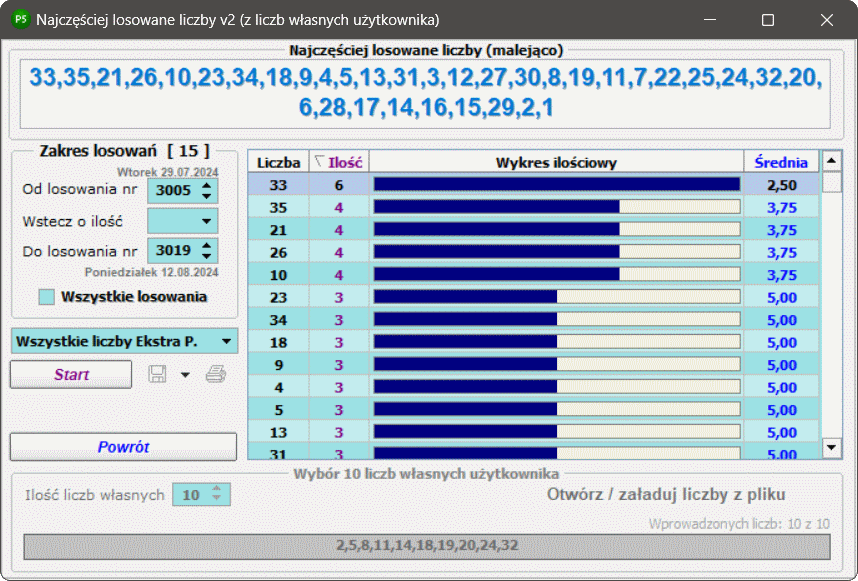Select the row for number 34
This screenshot has height=581, width=858.
coord(534,319)
